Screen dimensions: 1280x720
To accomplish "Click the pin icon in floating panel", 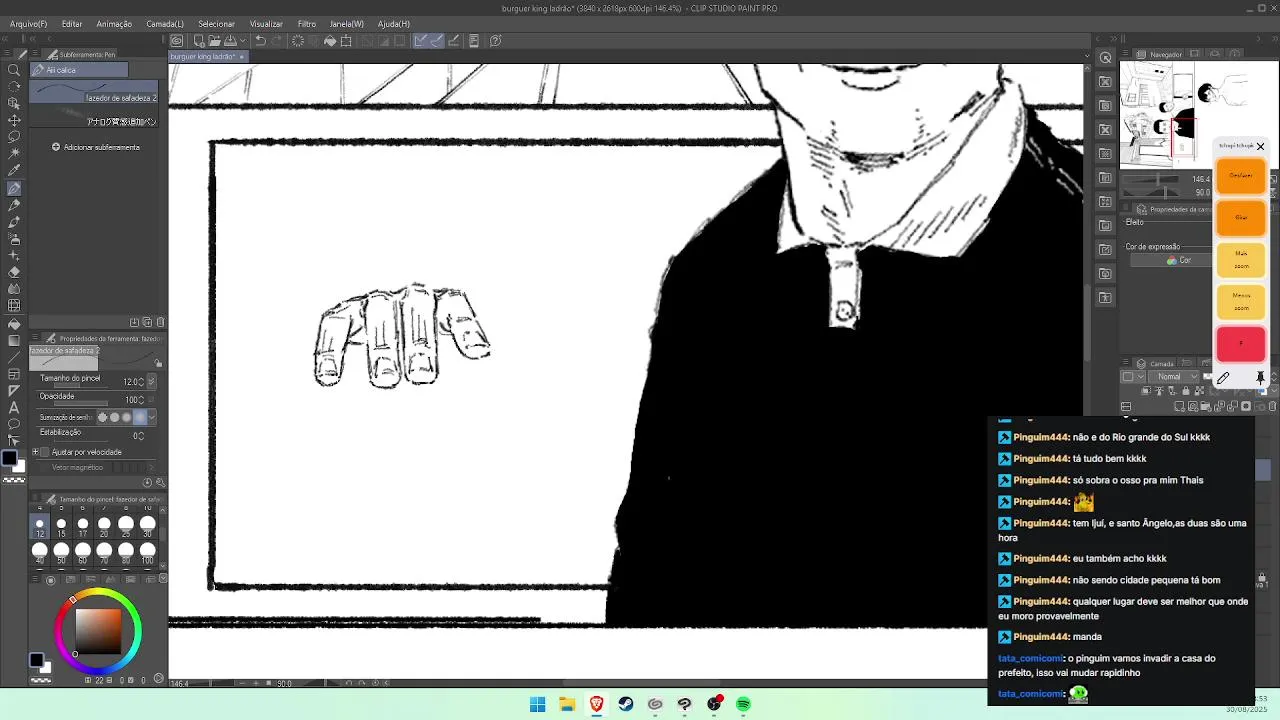I will click(x=1260, y=378).
